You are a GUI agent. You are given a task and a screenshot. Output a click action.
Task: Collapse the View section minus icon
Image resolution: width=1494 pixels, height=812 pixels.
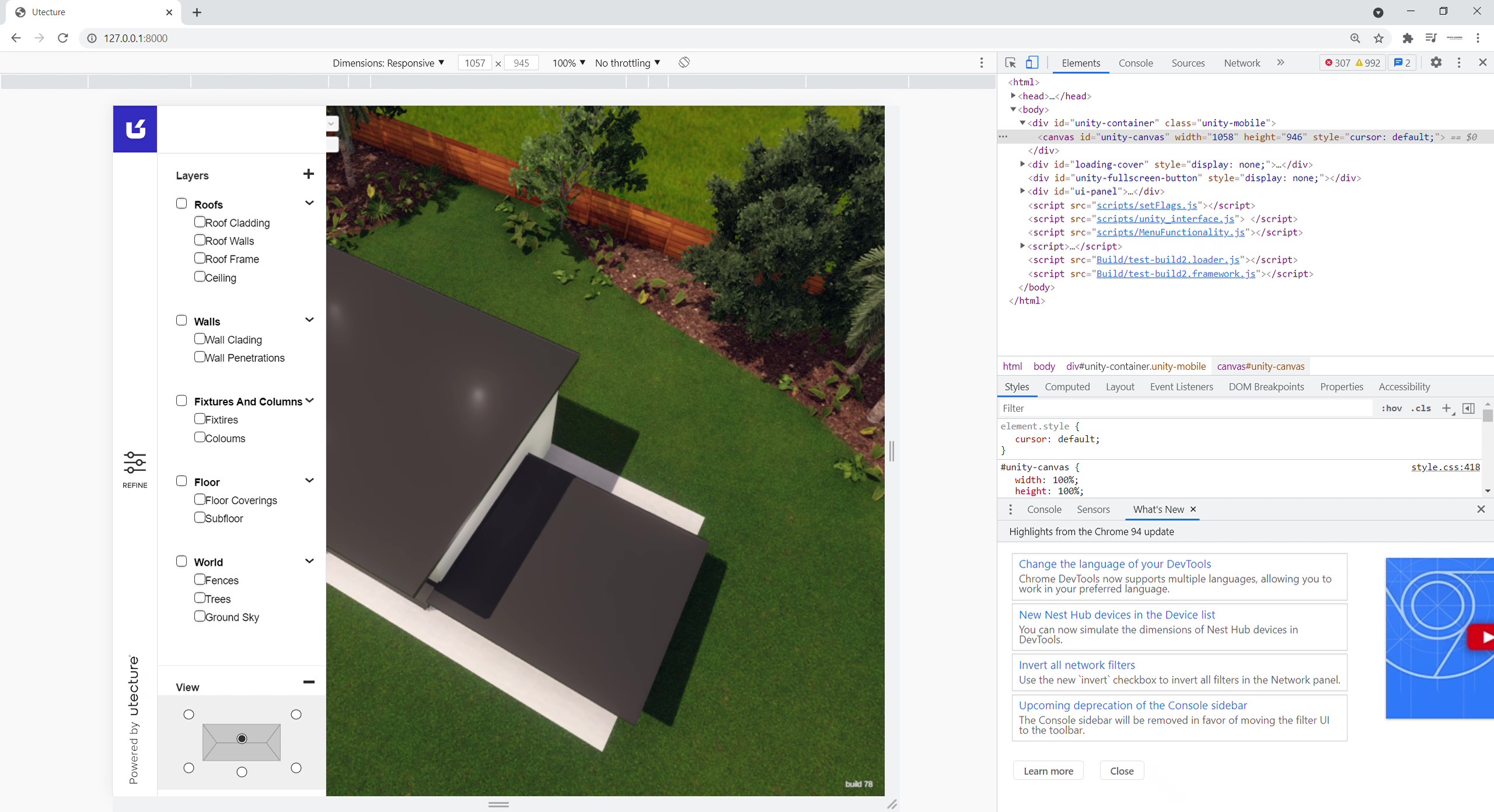point(309,682)
